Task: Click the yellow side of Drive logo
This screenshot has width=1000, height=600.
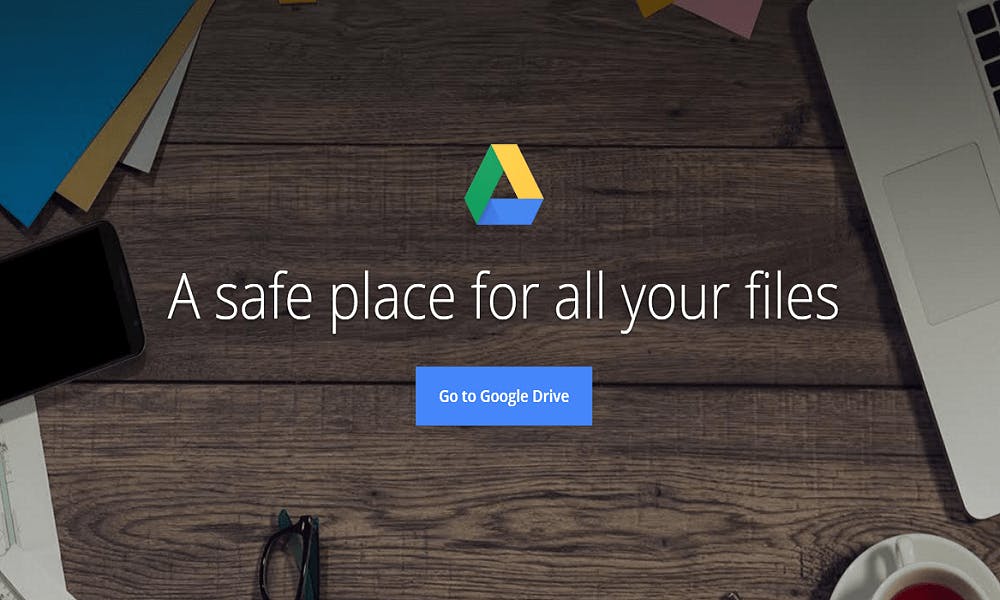Action: pos(520,171)
